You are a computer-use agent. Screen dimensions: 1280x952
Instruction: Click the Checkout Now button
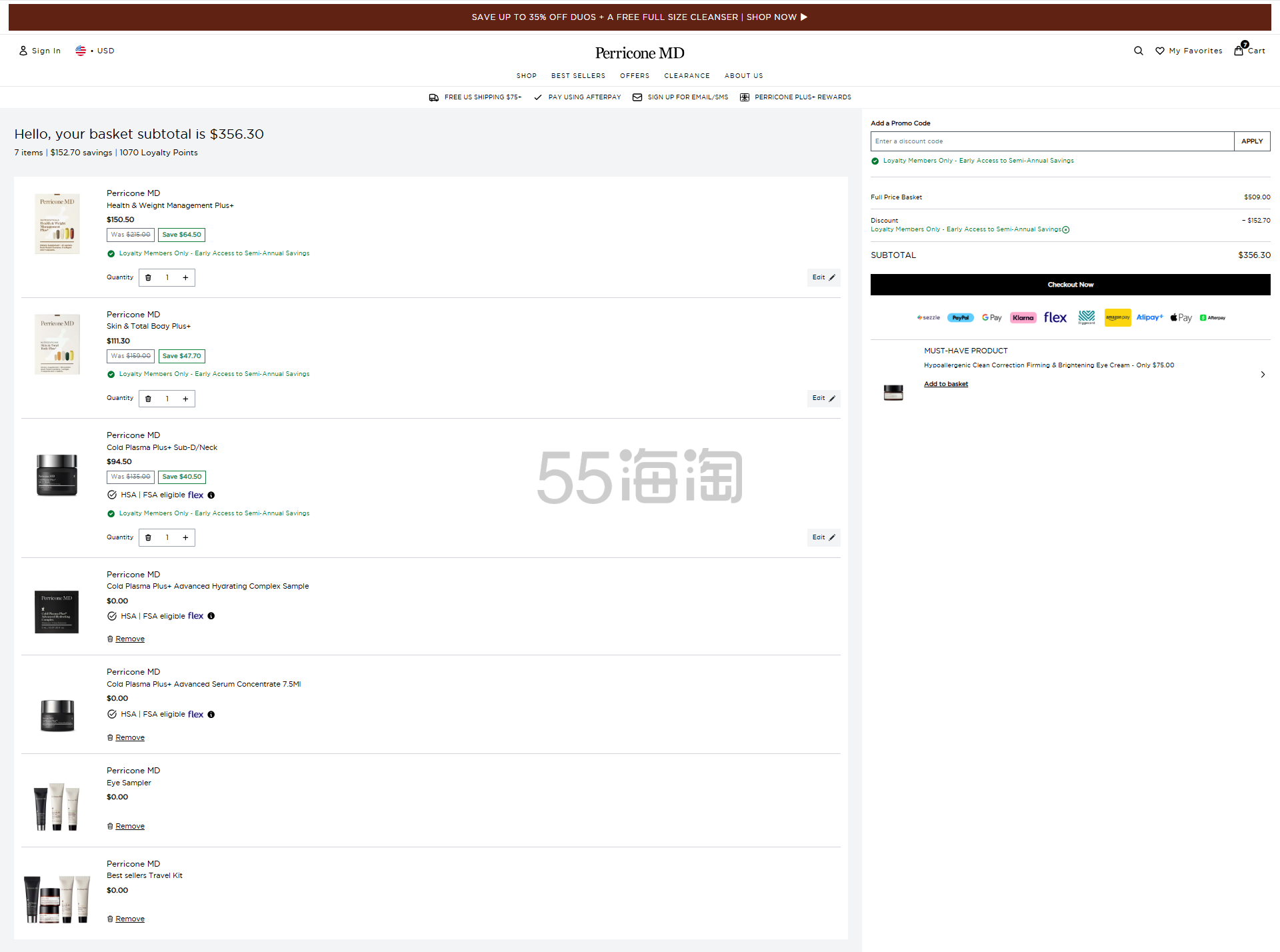click(x=1071, y=285)
